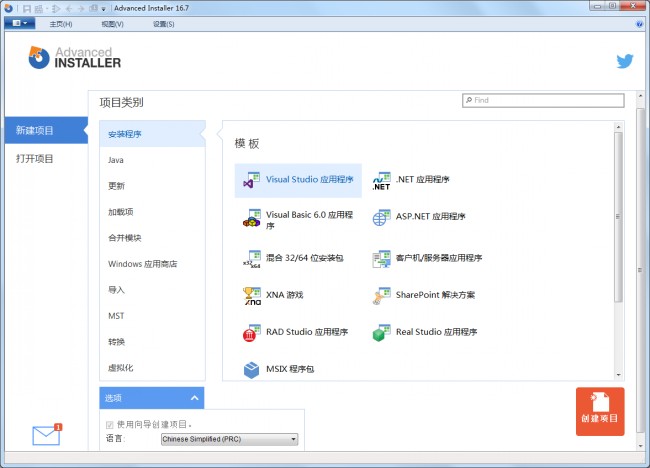Click the templates list scroll-up arrow
The image size is (650, 468).
point(618,127)
